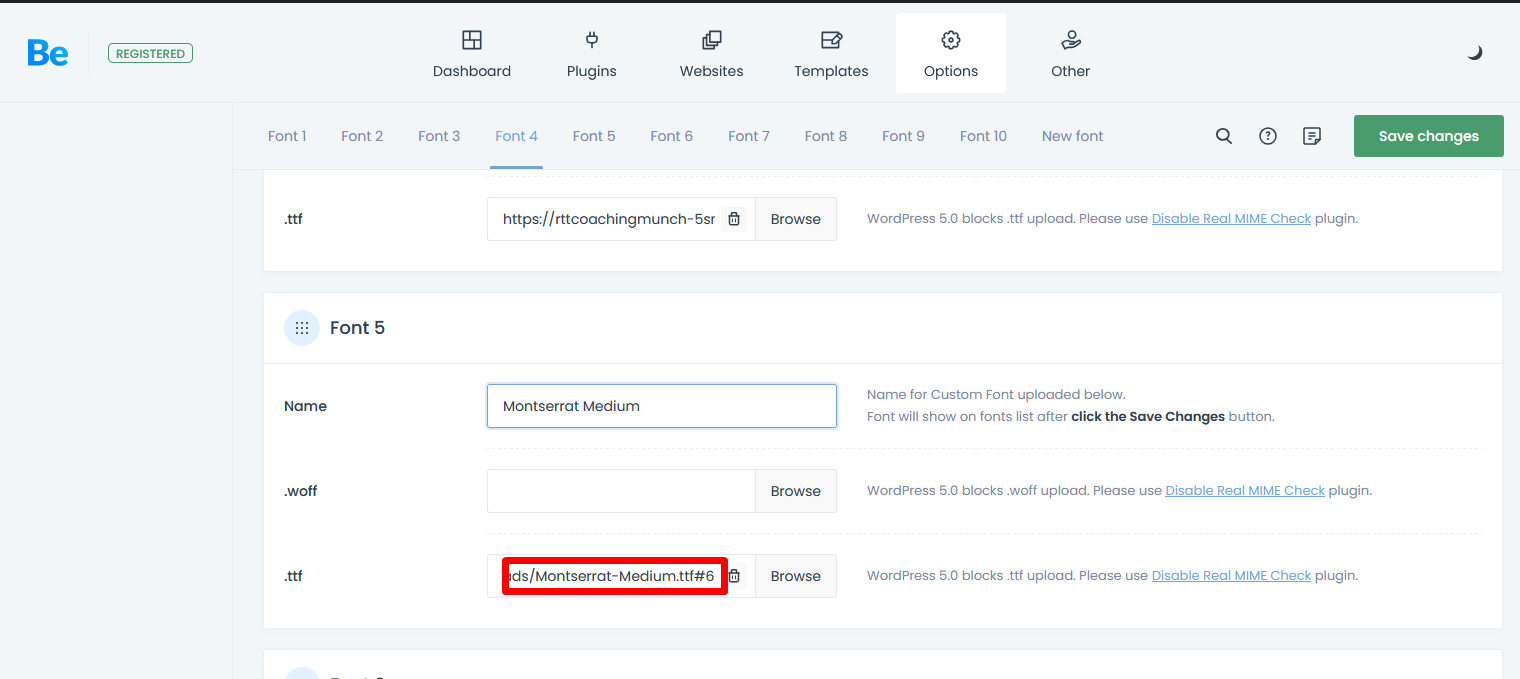
Task: Open the Templates section
Action: pyautogui.click(x=831, y=54)
